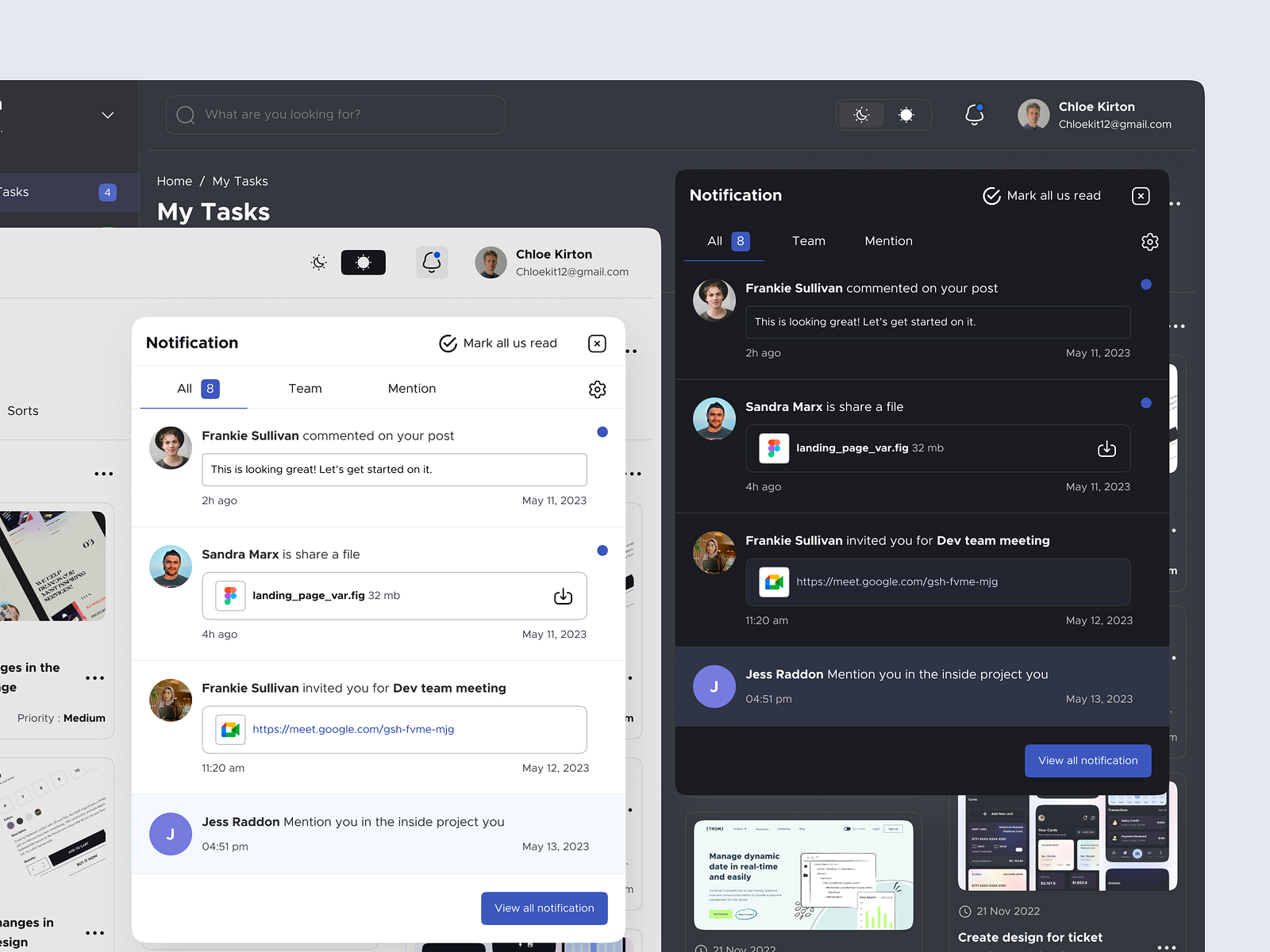Expand the chevron at the top of the sidebar
This screenshot has width=1270, height=952.
(x=107, y=115)
